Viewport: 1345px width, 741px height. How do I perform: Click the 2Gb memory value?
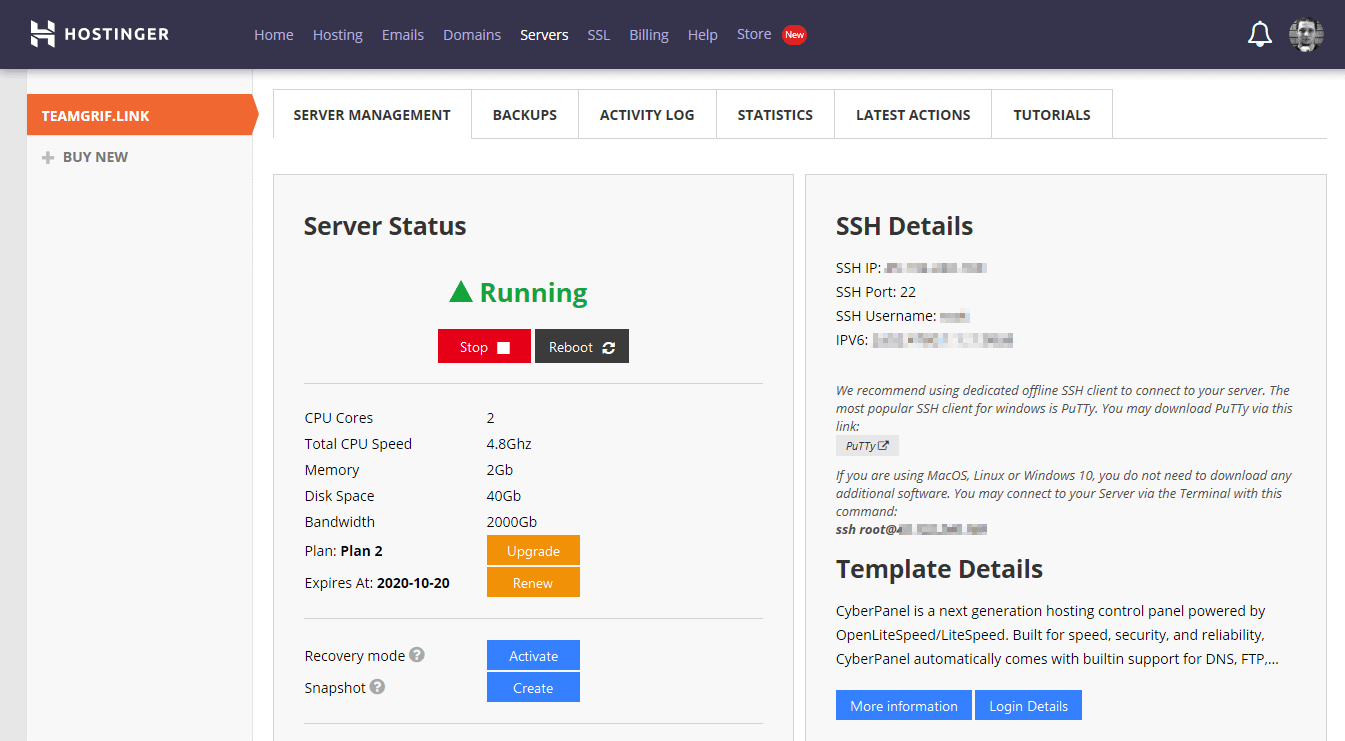point(500,470)
